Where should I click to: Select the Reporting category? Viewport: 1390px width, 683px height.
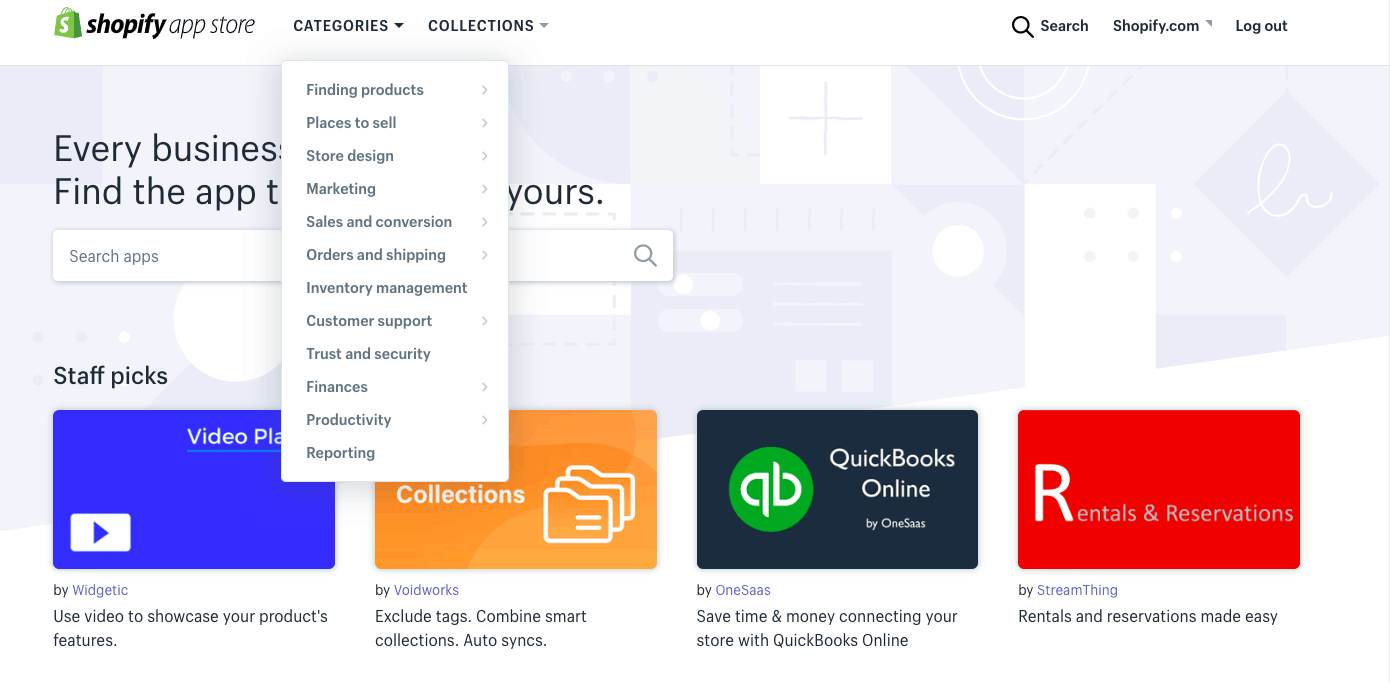coord(340,453)
